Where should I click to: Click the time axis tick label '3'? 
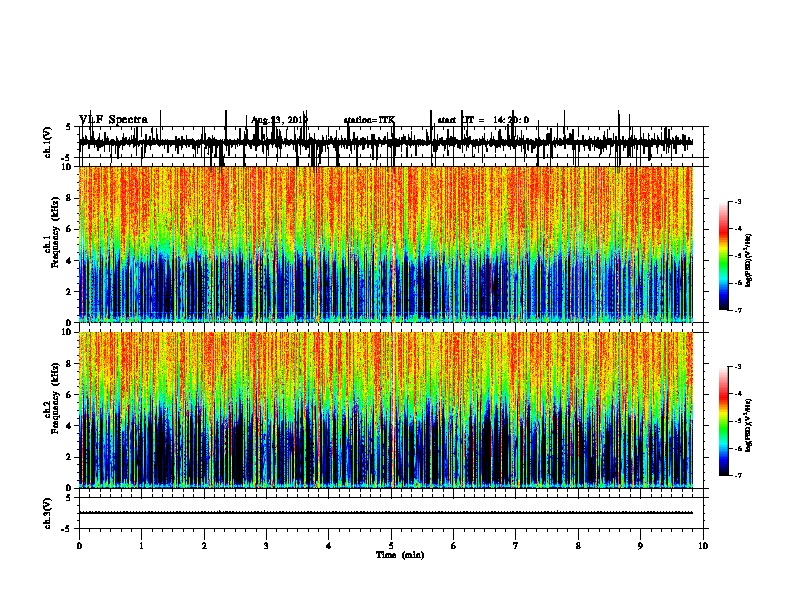point(266,546)
